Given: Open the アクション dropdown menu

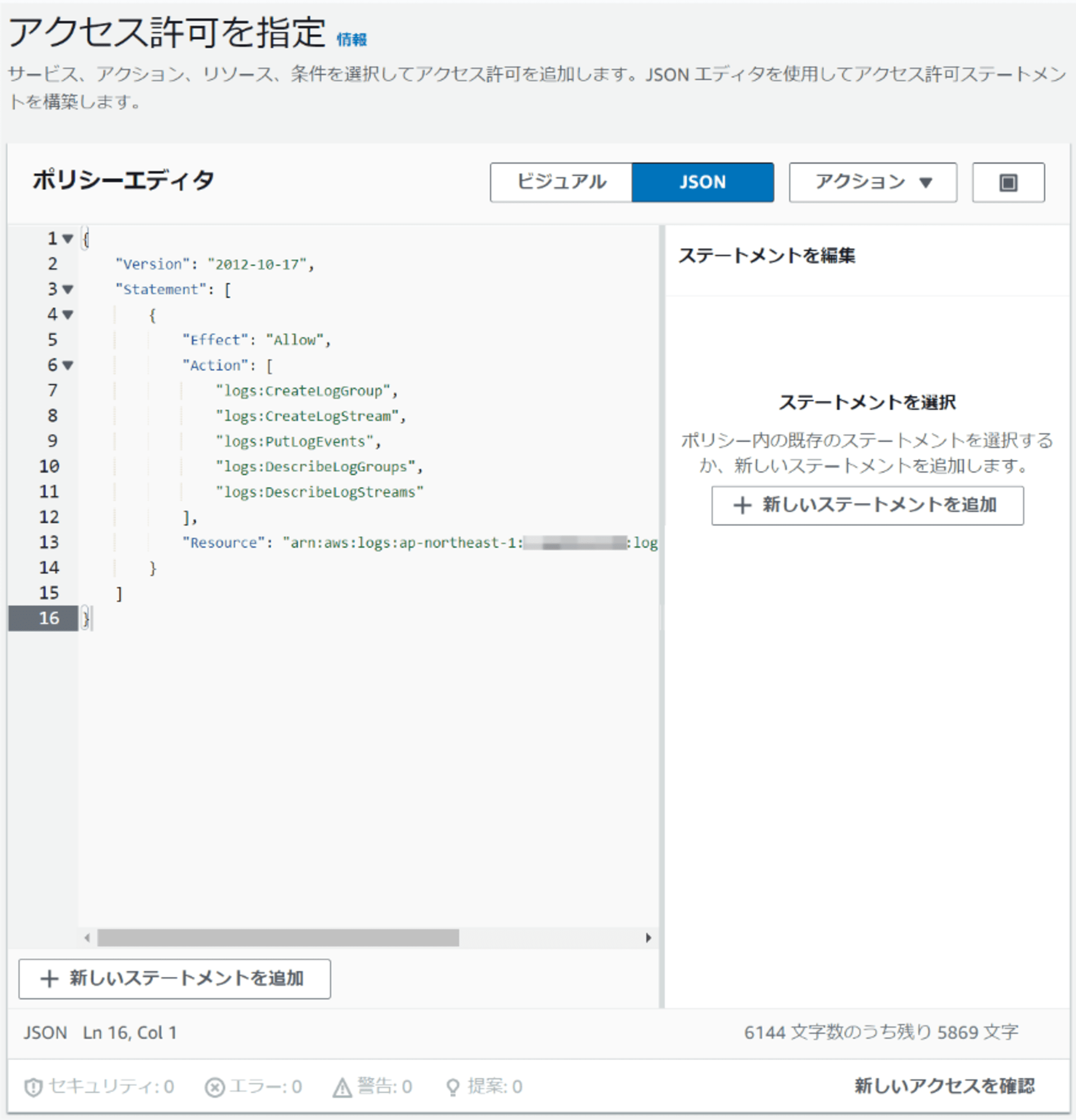Looking at the screenshot, I should (873, 183).
